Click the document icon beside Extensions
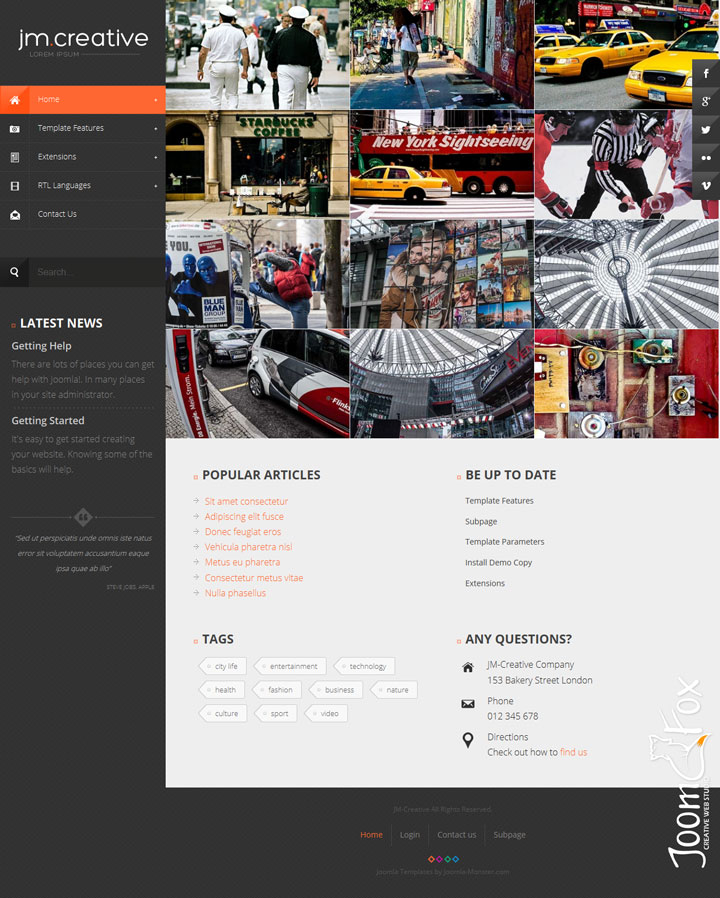The width and height of the screenshot is (720, 898). pos(15,157)
